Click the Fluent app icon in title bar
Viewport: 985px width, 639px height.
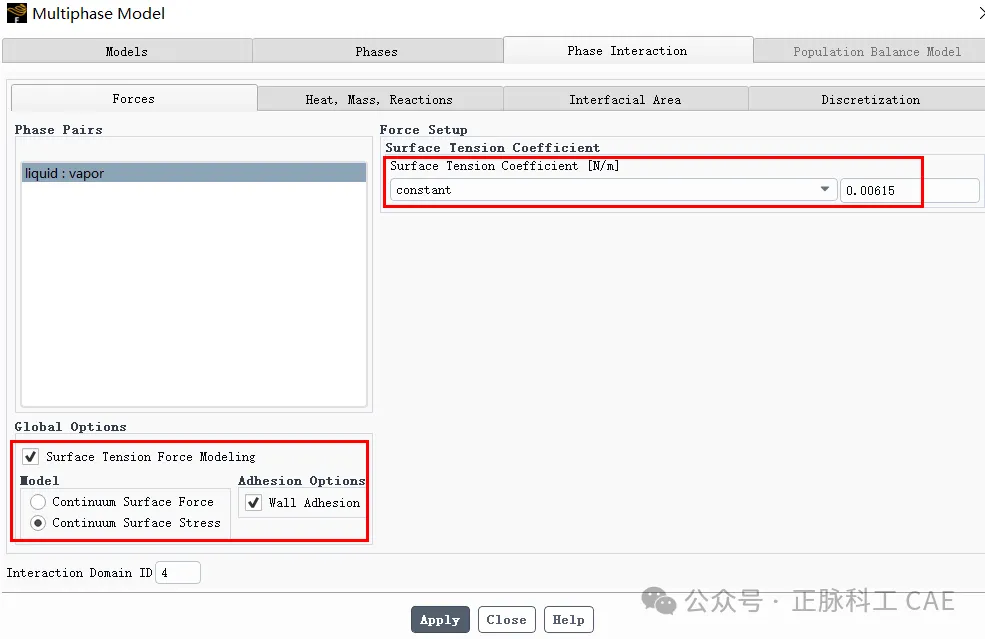[x=16, y=13]
